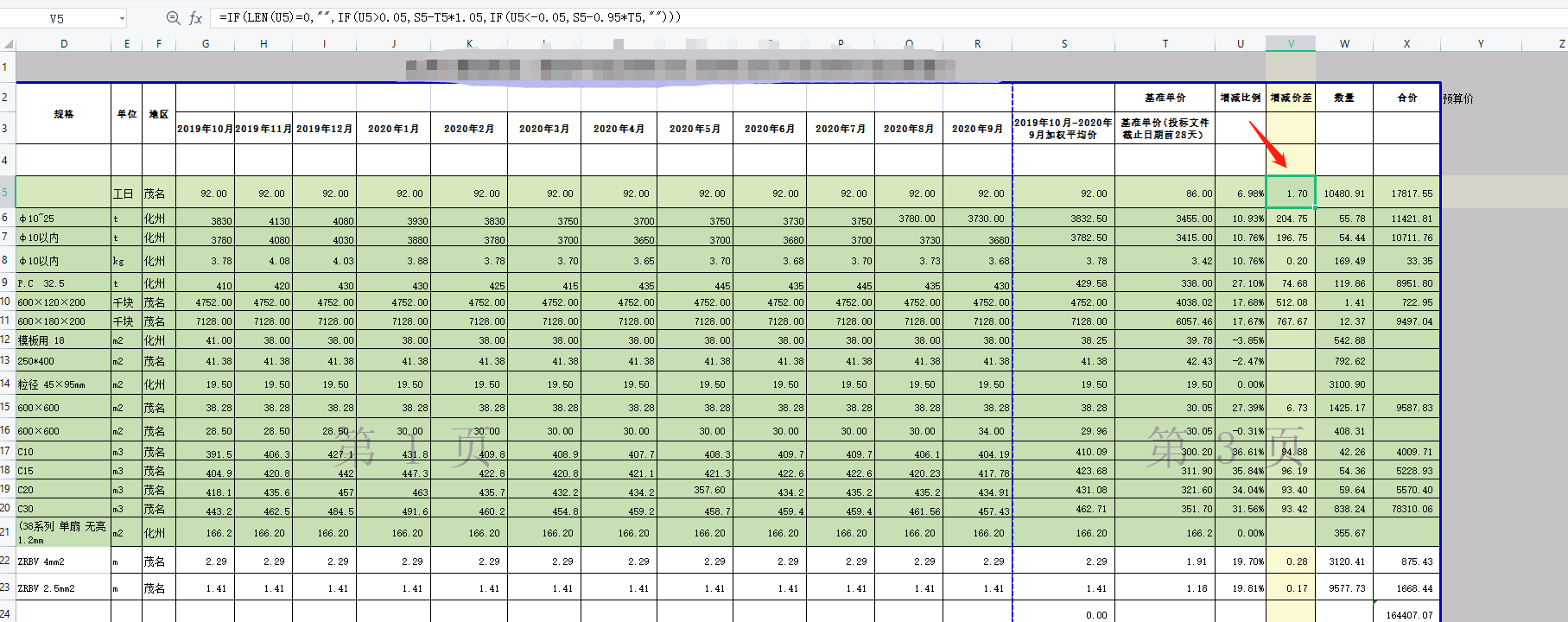Select column Y header
This screenshot has width=1568, height=622.
click(1481, 43)
